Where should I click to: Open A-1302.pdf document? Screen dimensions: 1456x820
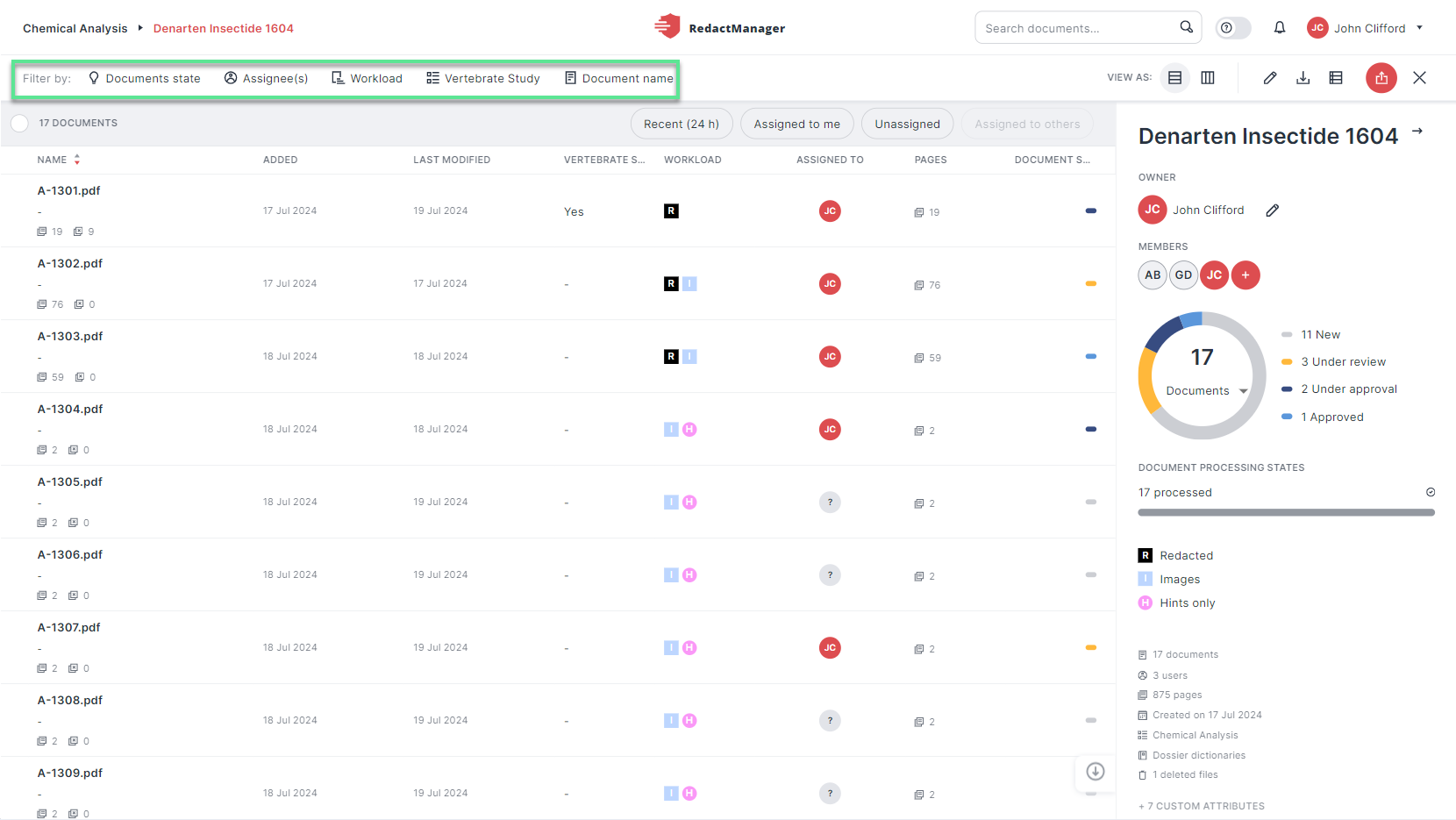tap(70, 263)
